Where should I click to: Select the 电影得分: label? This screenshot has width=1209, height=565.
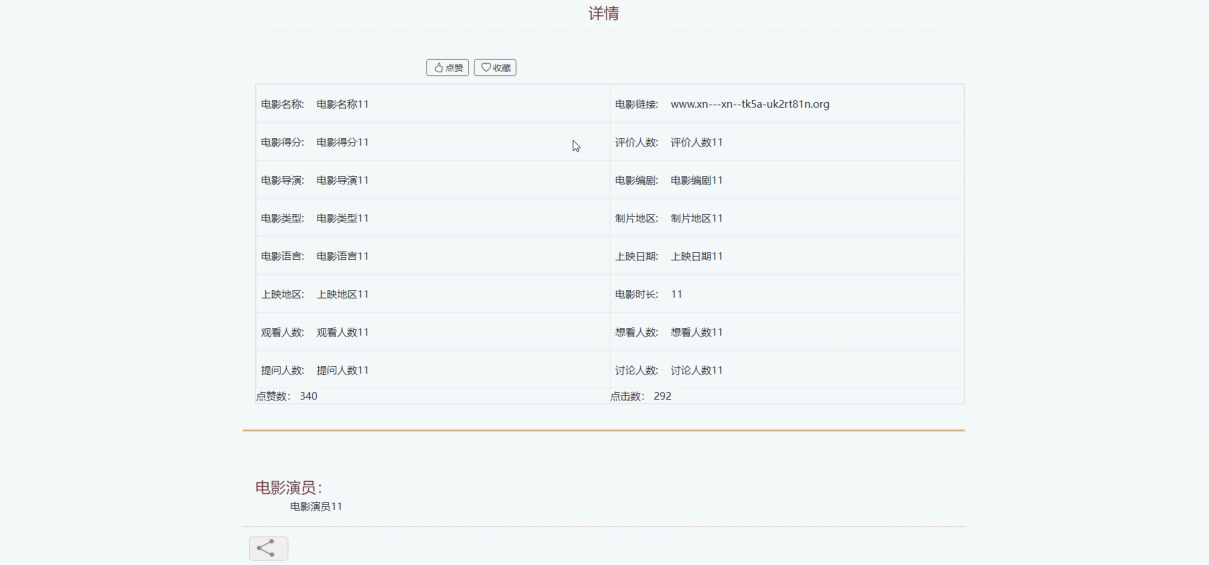pos(282,142)
